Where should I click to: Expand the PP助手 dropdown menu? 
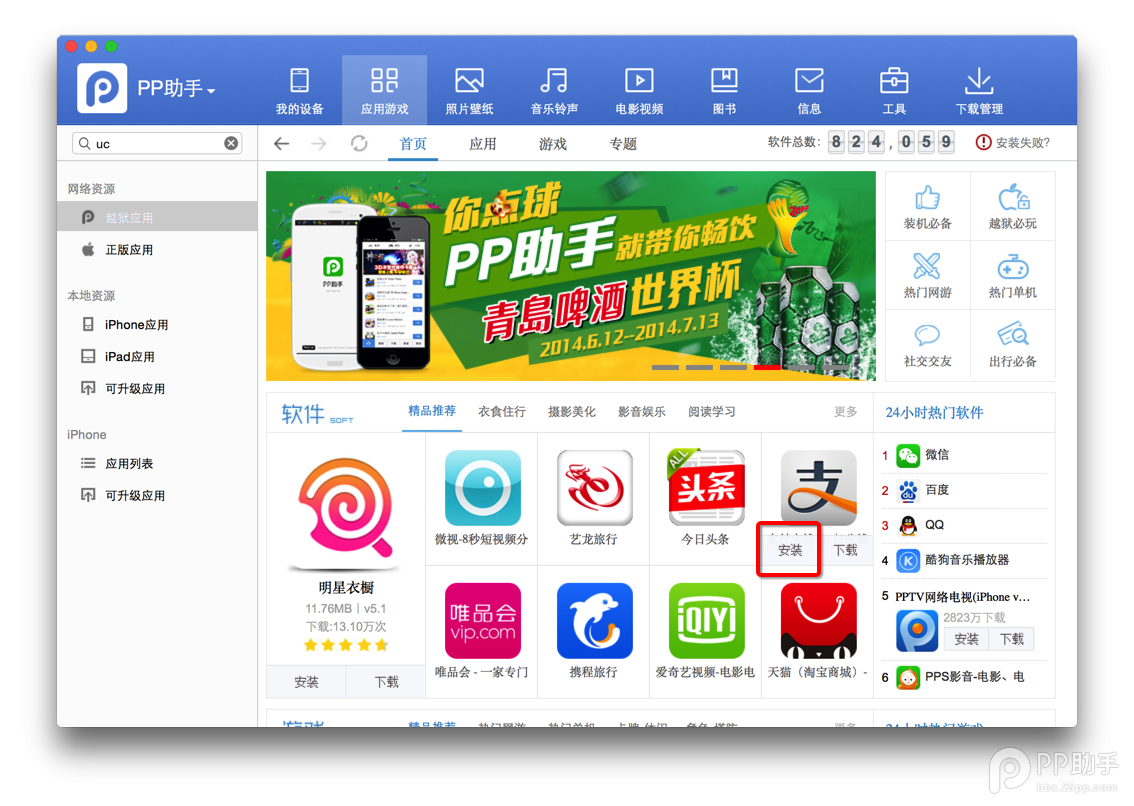click(176, 89)
